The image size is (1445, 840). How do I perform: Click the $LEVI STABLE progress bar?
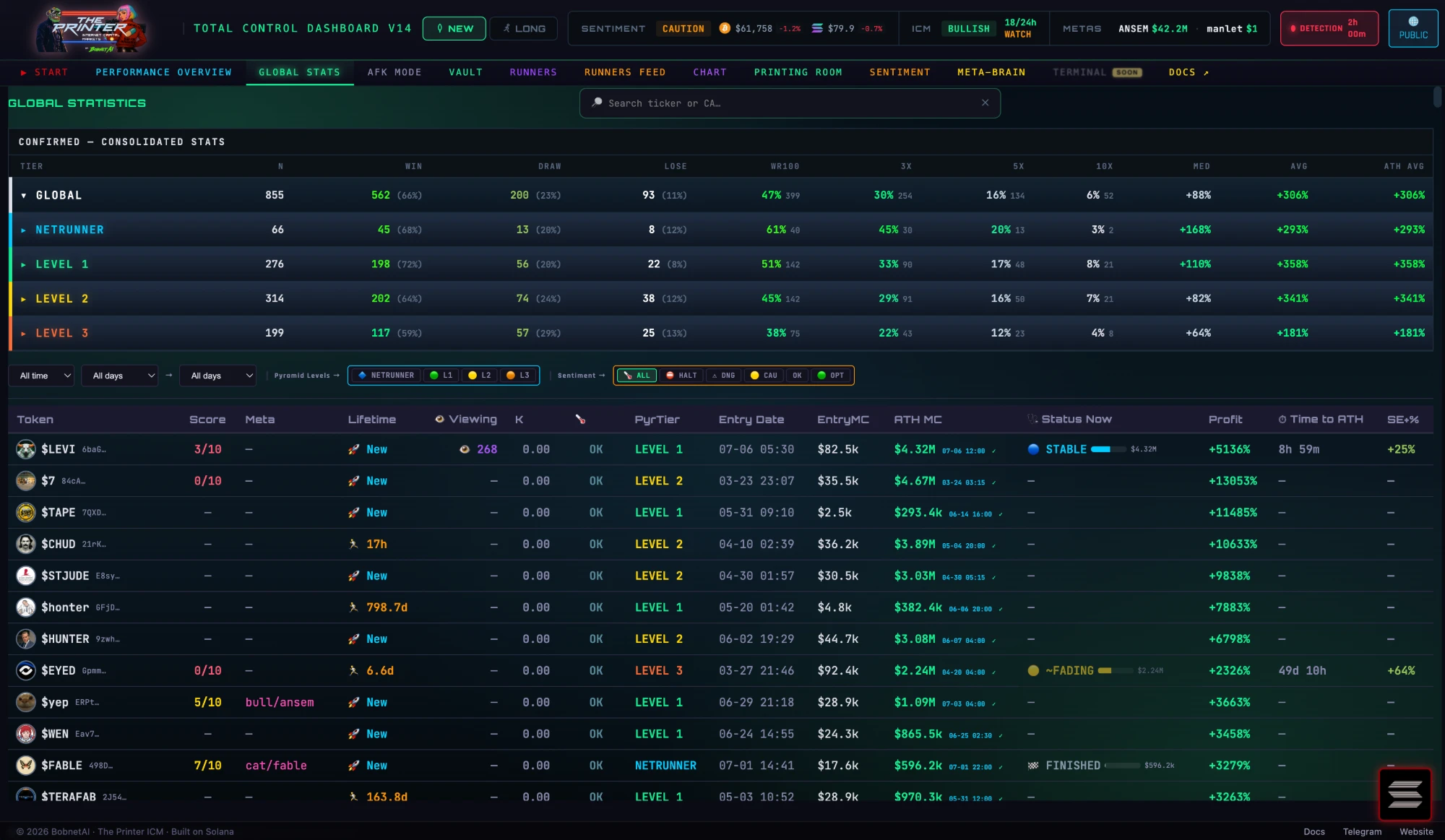1108,449
